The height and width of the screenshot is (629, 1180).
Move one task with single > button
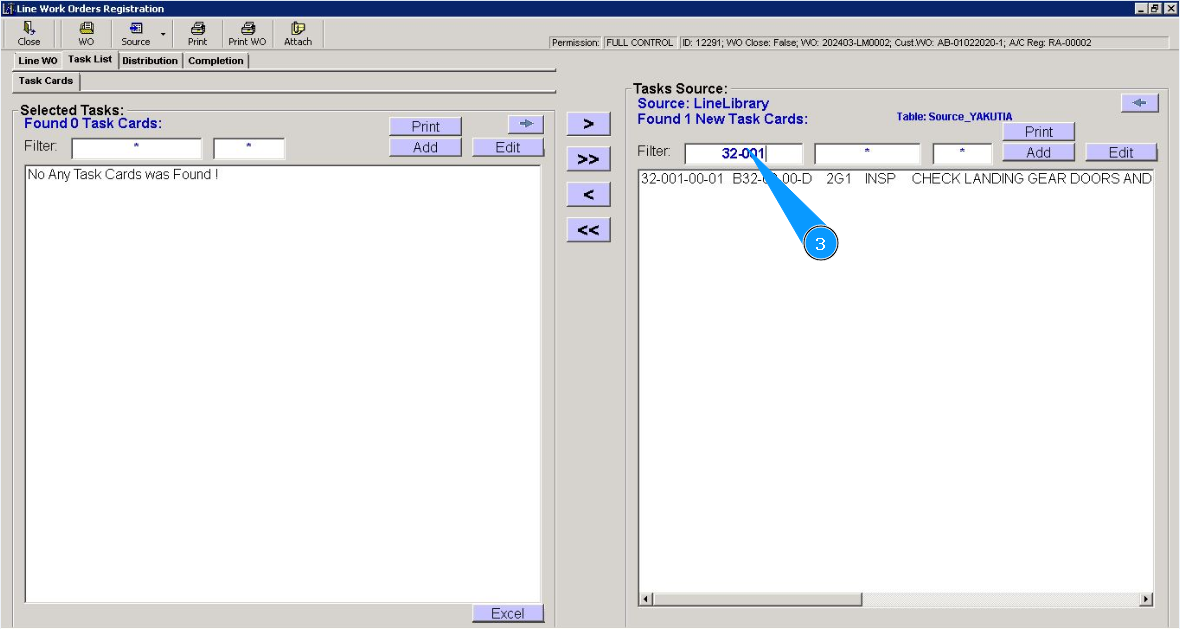coord(588,123)
